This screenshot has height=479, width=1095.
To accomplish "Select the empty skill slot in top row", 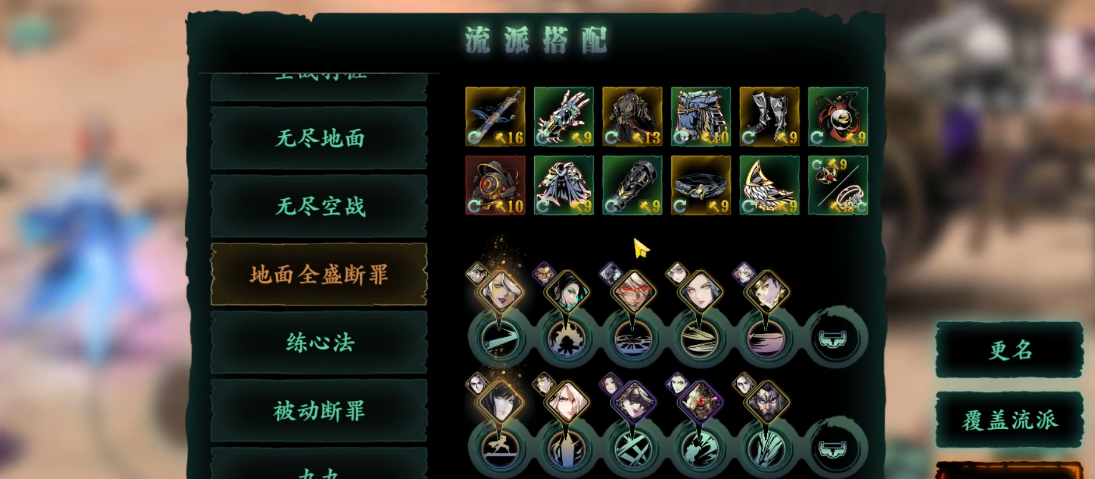I will 837,338.
